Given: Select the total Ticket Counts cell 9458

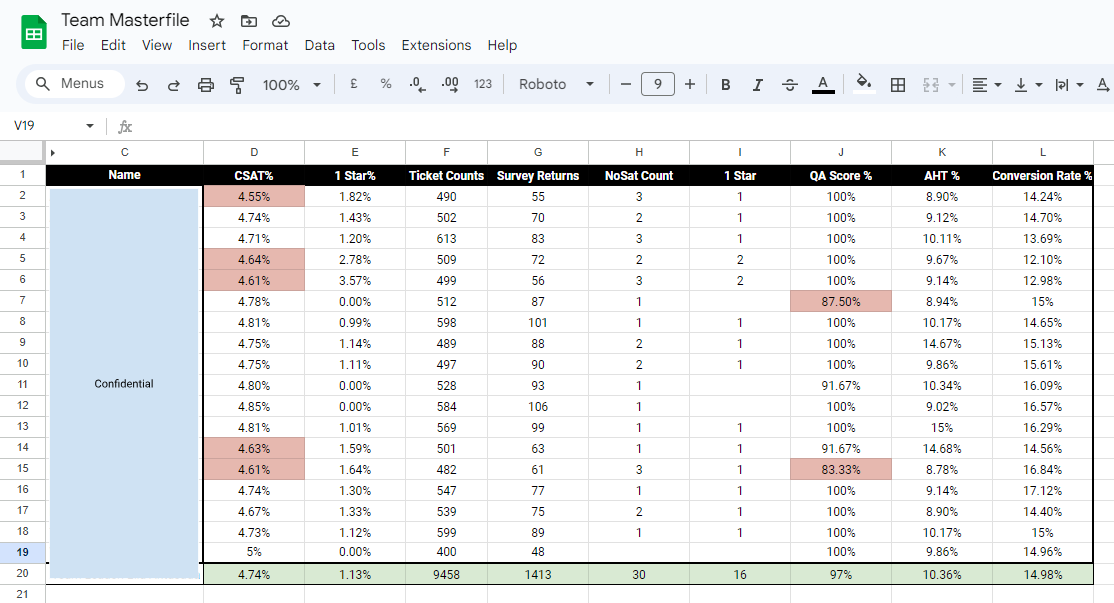Looking at the screenshot, I should [x=446, y=575].
